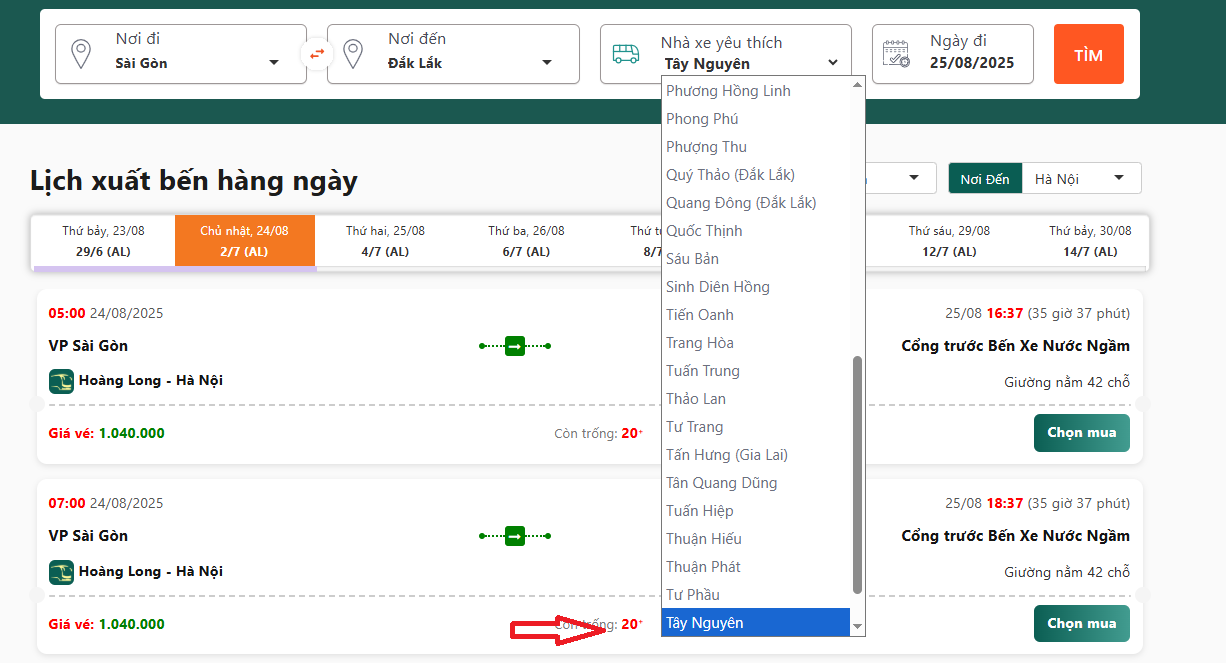Image resolution: width=1226 pixels, height=663 pixels.
Task: Choose highlighted Tây Nguyên list option
Action: tap(756, 623)
